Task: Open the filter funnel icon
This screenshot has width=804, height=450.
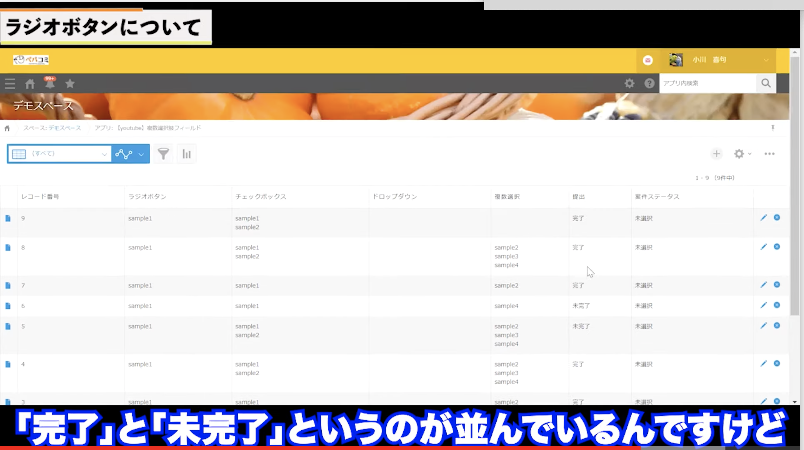Action: pos(162,154)
